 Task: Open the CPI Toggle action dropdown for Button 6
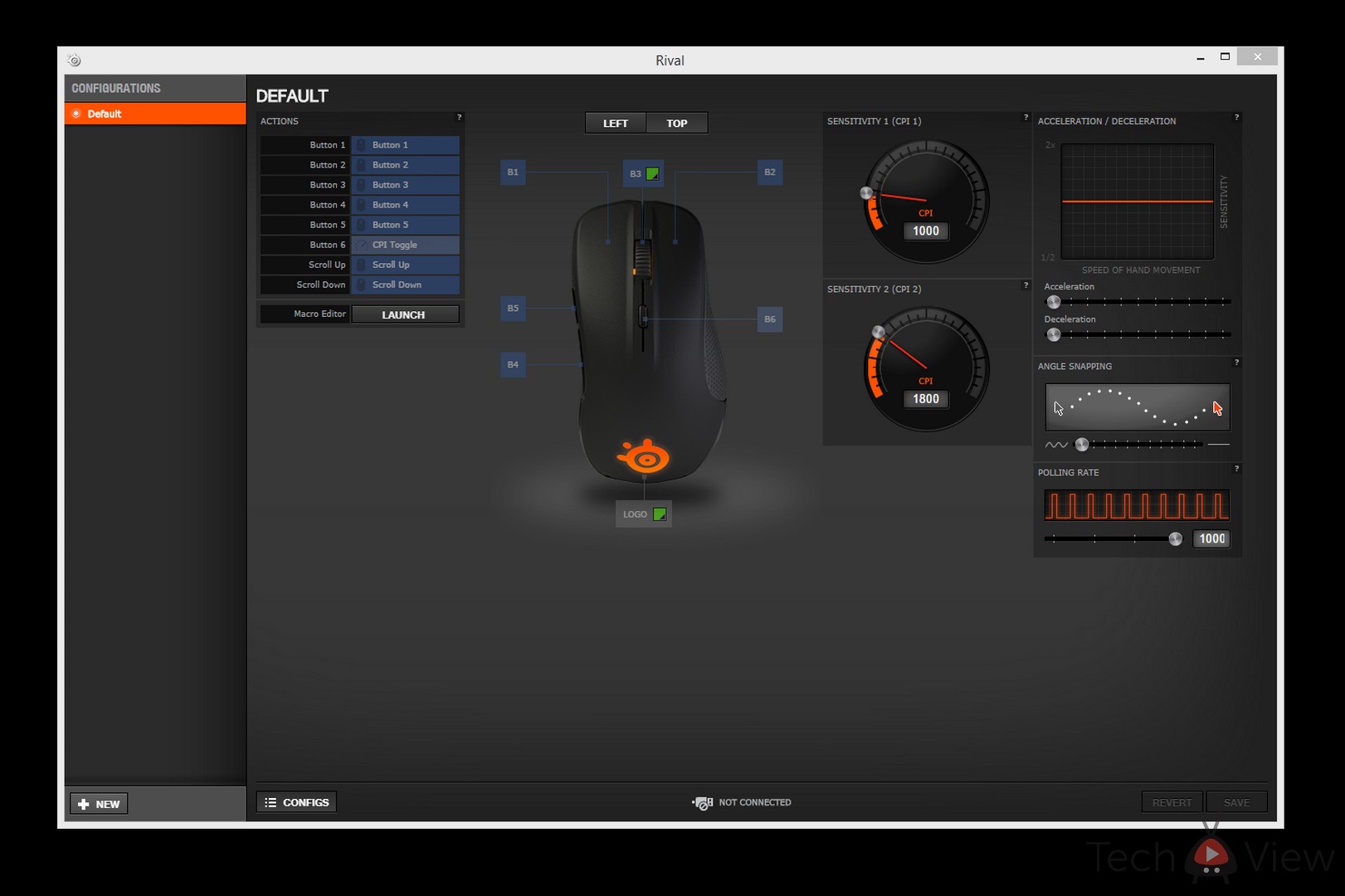point(405,245)
